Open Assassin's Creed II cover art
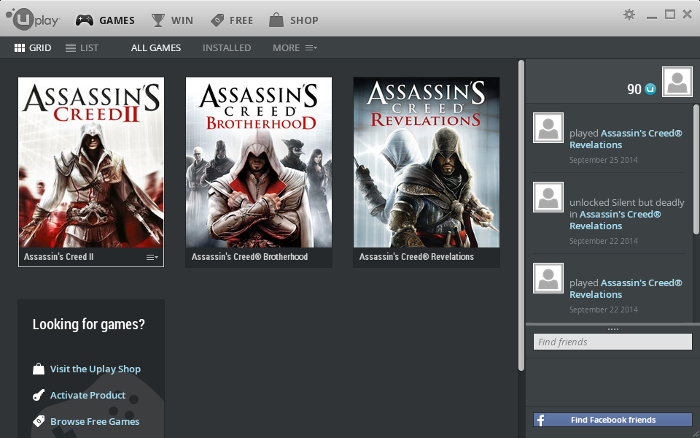The image size is (700, 438). [91, 163]
